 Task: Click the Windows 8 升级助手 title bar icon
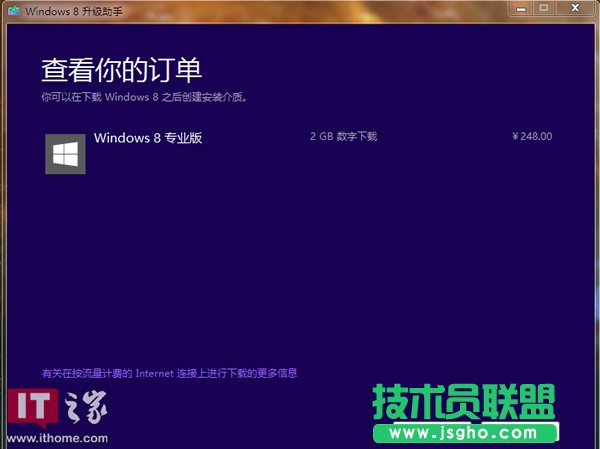[x=14, y=11]
